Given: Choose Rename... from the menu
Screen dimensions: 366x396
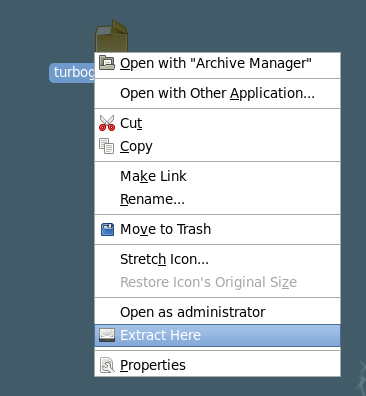Looking at the screenshot, I should click(217, 199).
